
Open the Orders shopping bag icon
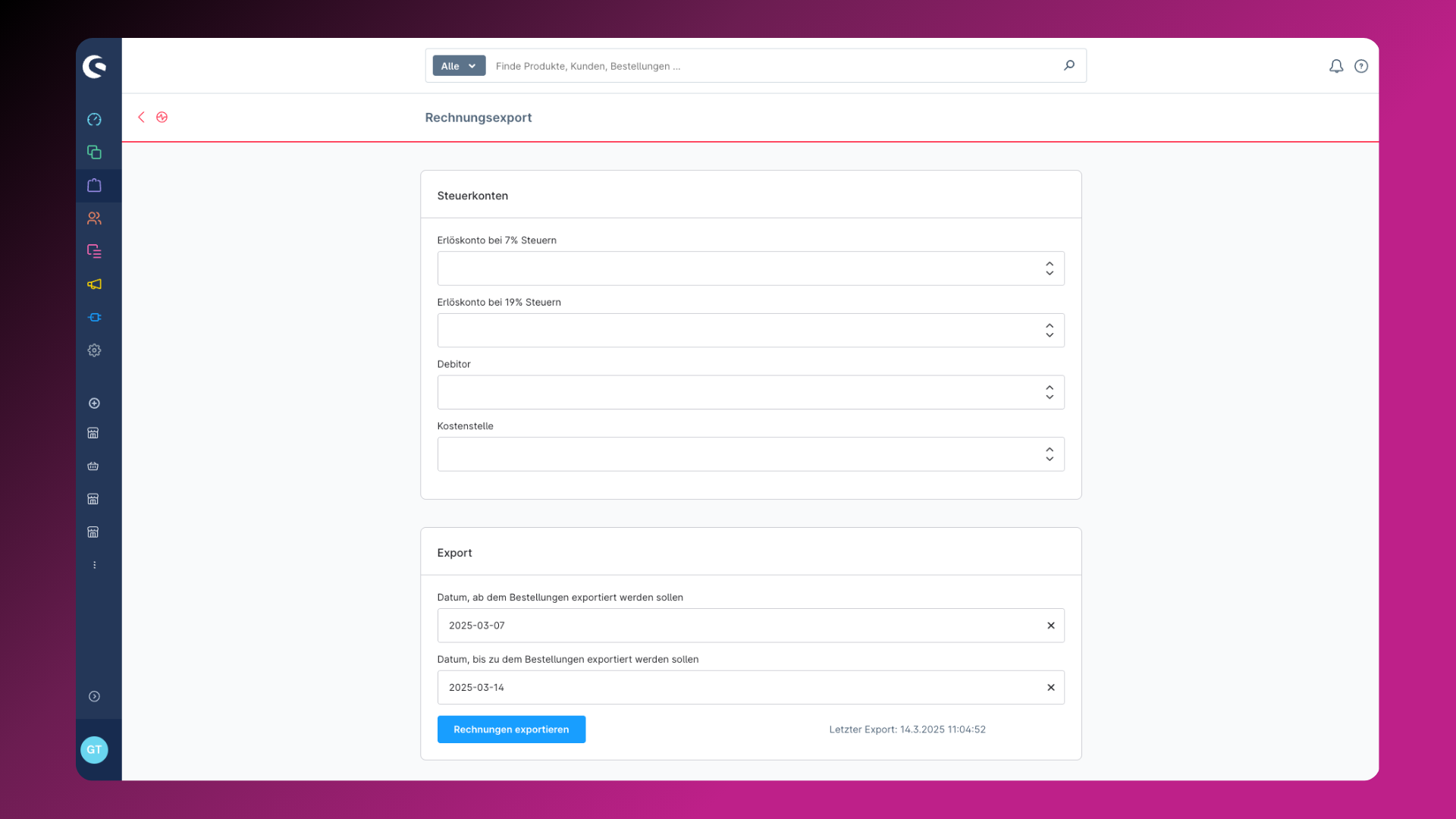(x=94, y=186)
